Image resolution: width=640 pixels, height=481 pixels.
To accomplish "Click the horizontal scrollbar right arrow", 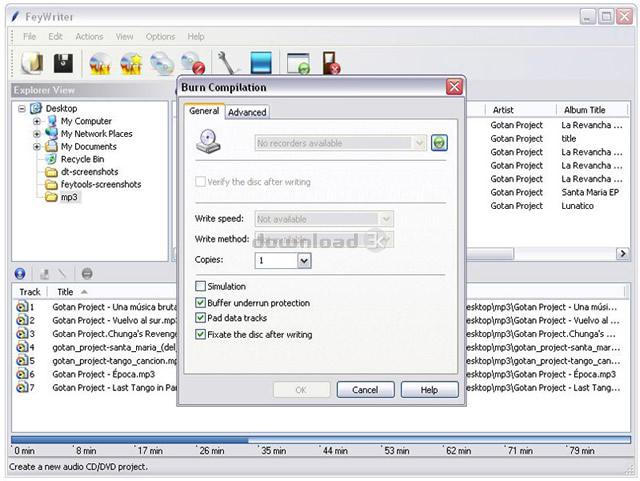I will click(623, 254).
